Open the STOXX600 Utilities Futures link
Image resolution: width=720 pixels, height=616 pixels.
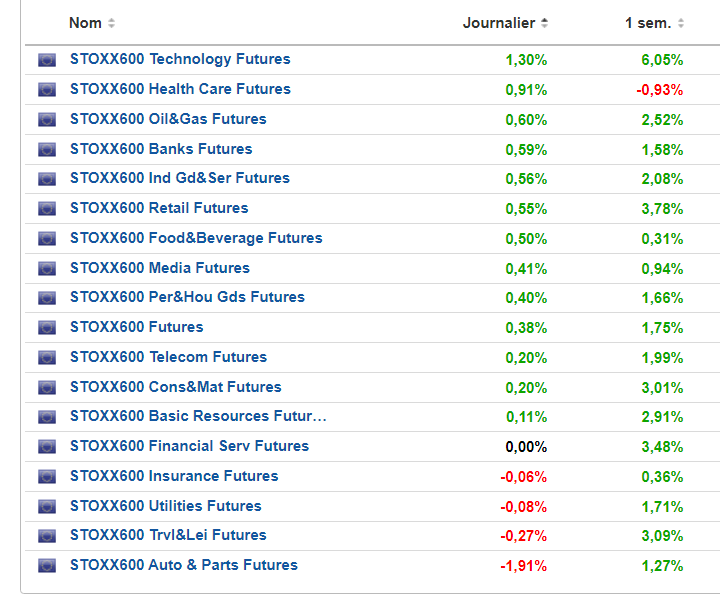coord(165,506)
